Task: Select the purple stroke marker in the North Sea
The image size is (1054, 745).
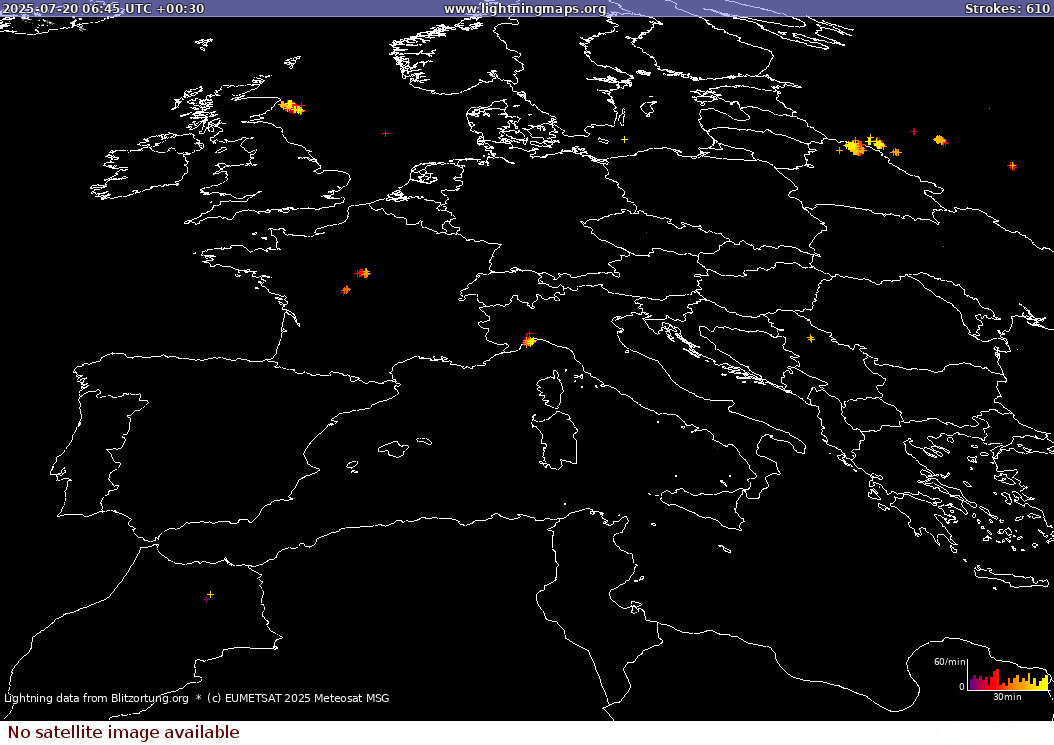Action: [x=385, y=133]
